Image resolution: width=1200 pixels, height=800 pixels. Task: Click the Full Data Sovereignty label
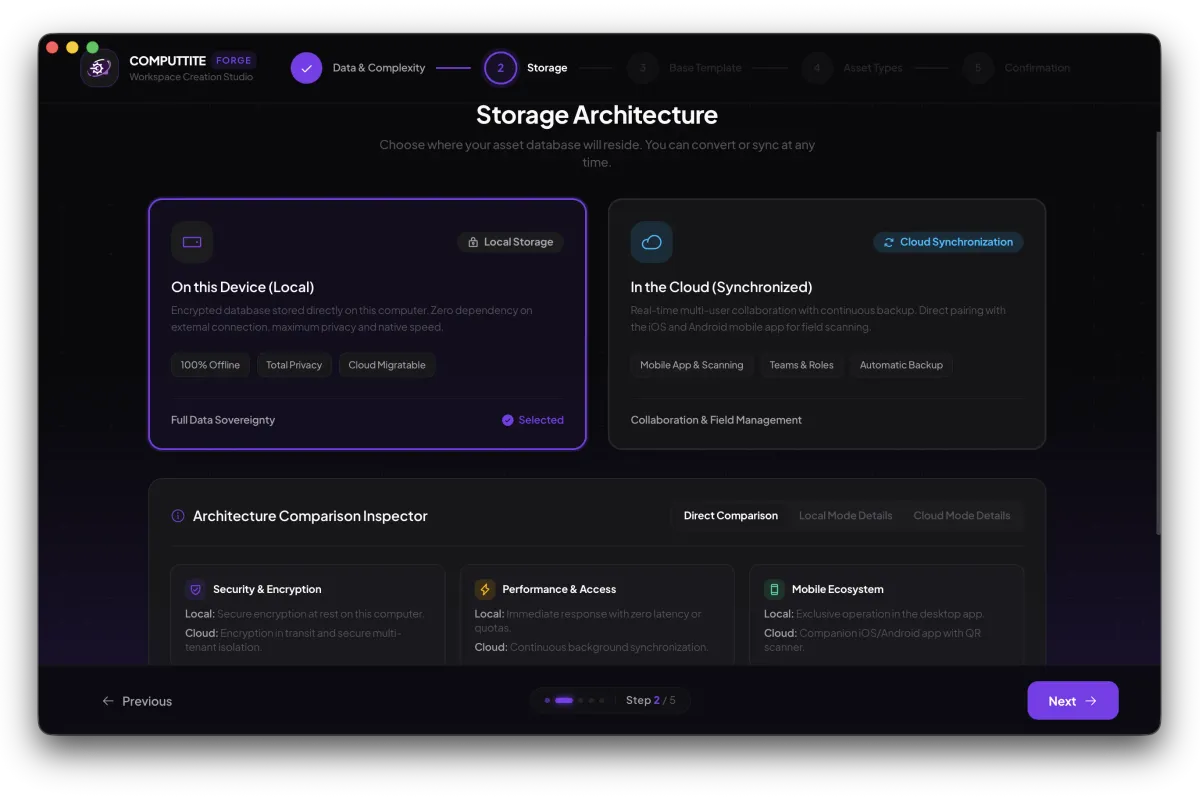pyautogui.click(x=223, y=420)
